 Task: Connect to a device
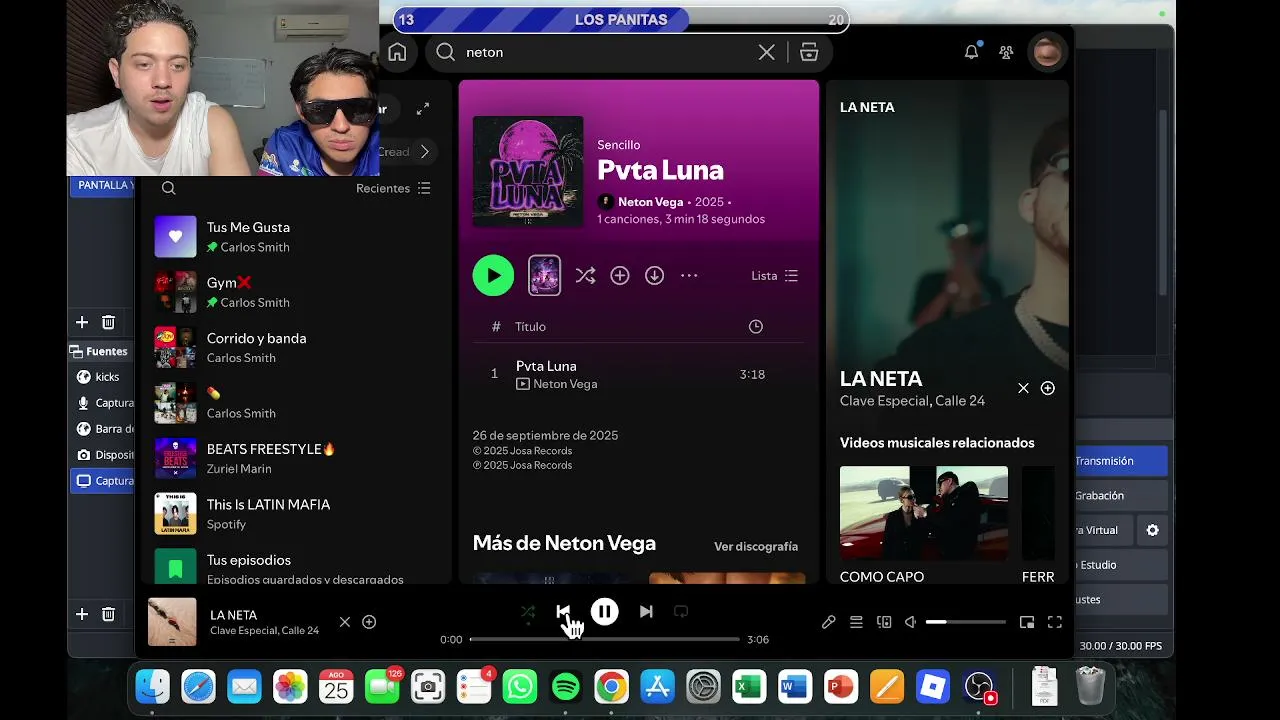click(884, 622)
